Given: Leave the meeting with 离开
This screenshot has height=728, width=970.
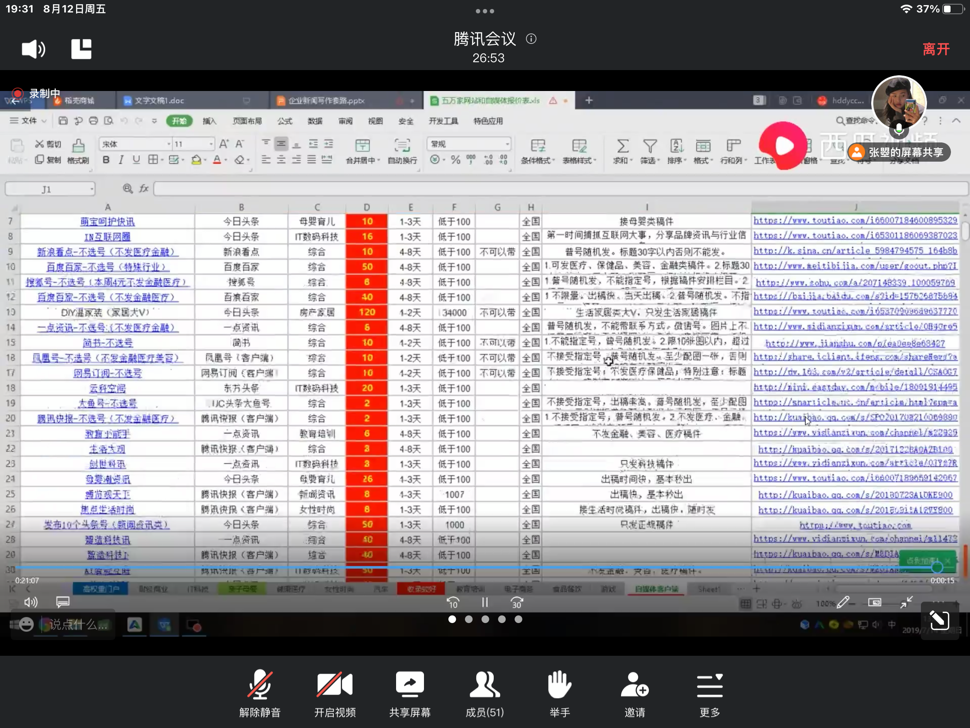Looking at the screenshot, I should coord(935,49).
